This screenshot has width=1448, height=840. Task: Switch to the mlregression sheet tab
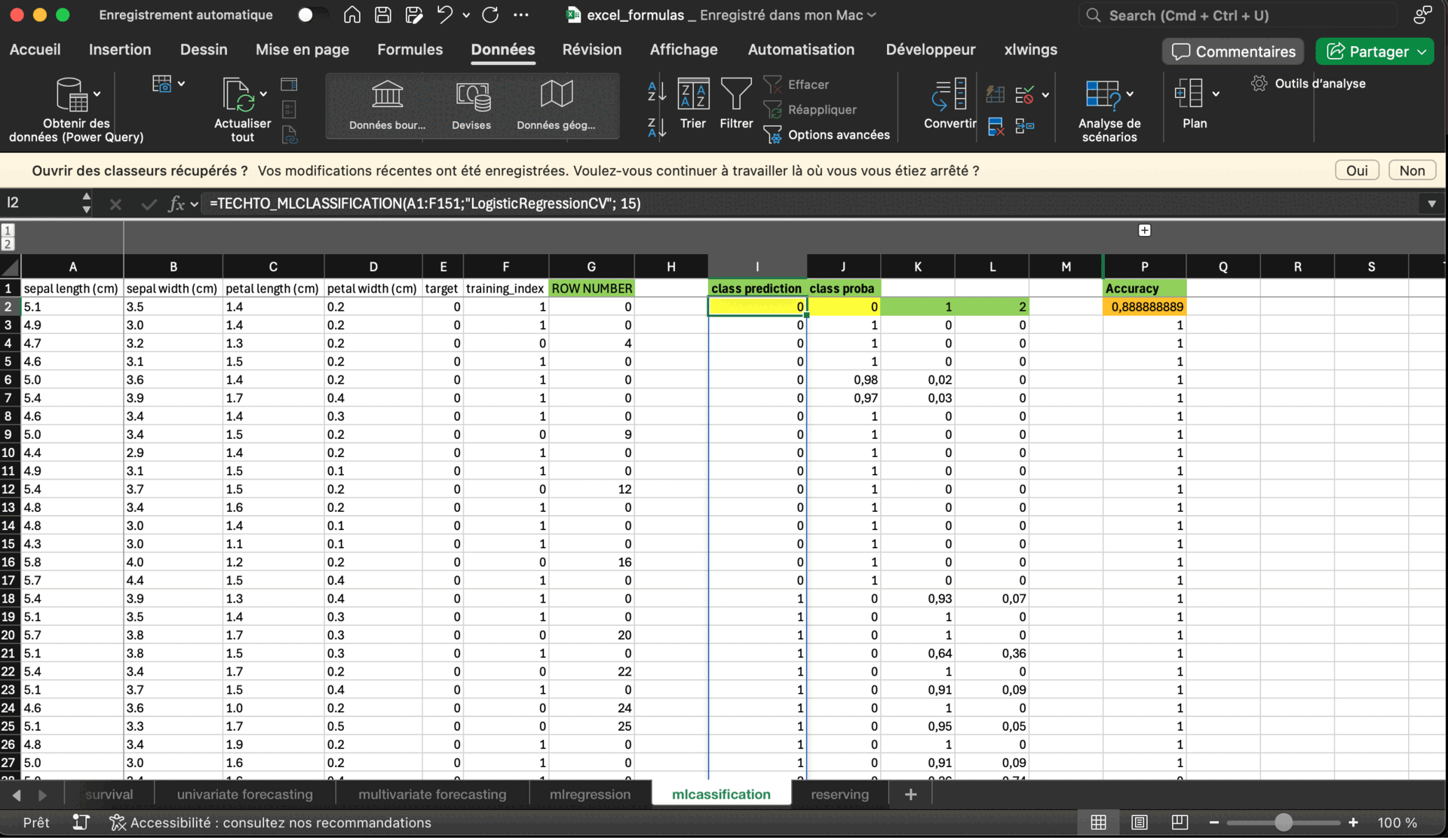point(590,794)
